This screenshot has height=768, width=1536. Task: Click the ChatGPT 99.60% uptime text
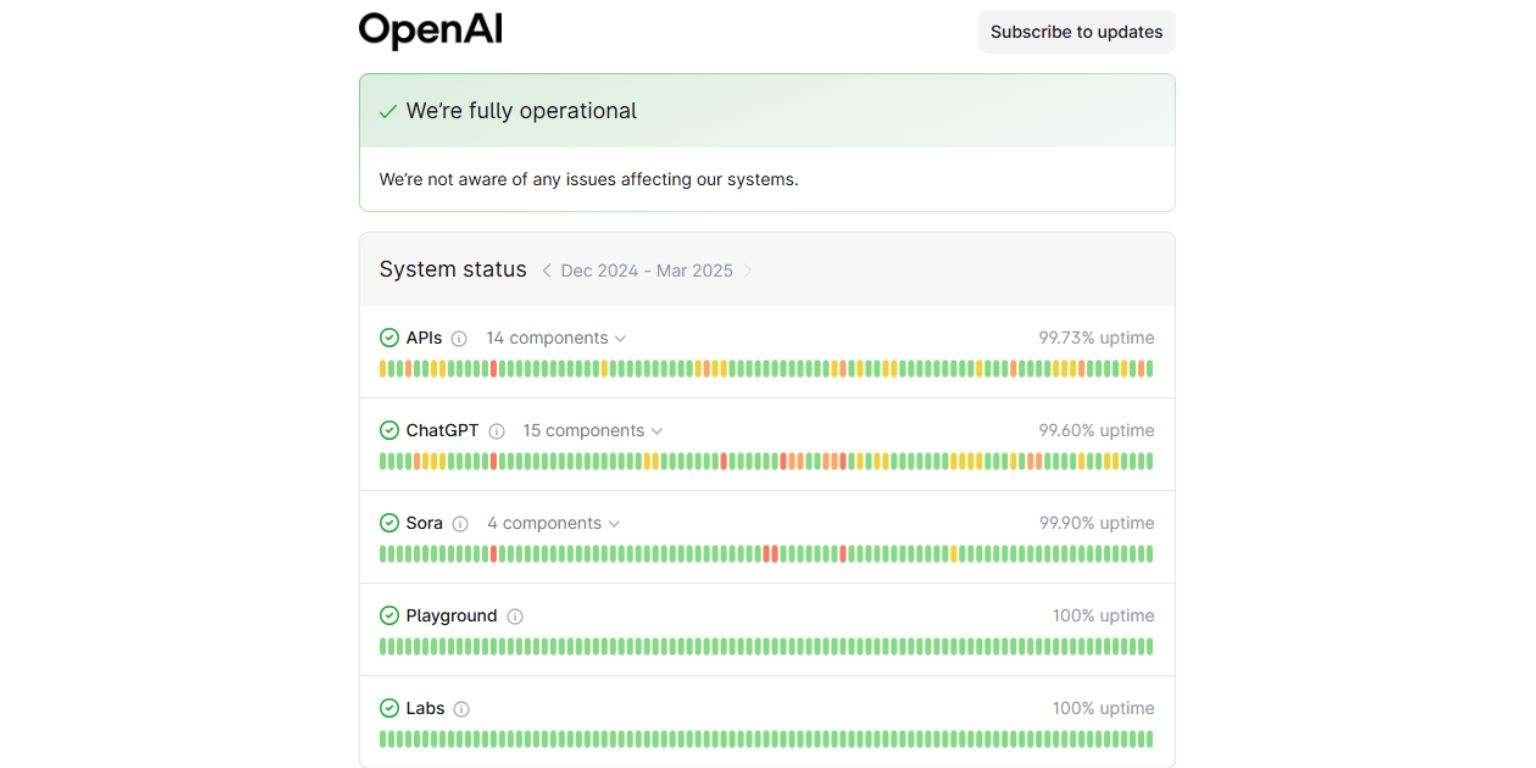[x=1096, y=431]
